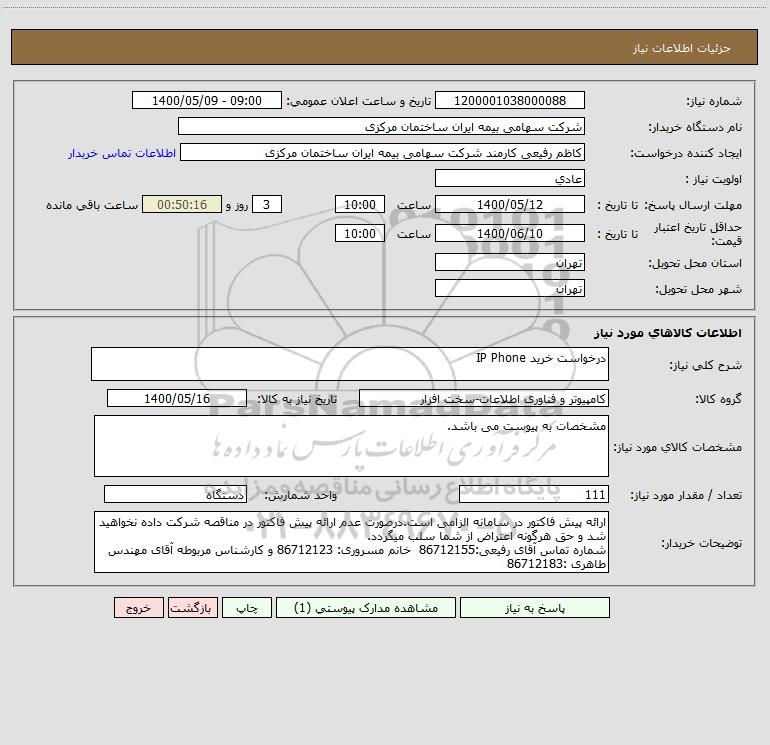Click the 'شرح کلی نیاز:' label
The height and width of the screenshot is (745, 770).
(x=706, y=365)
